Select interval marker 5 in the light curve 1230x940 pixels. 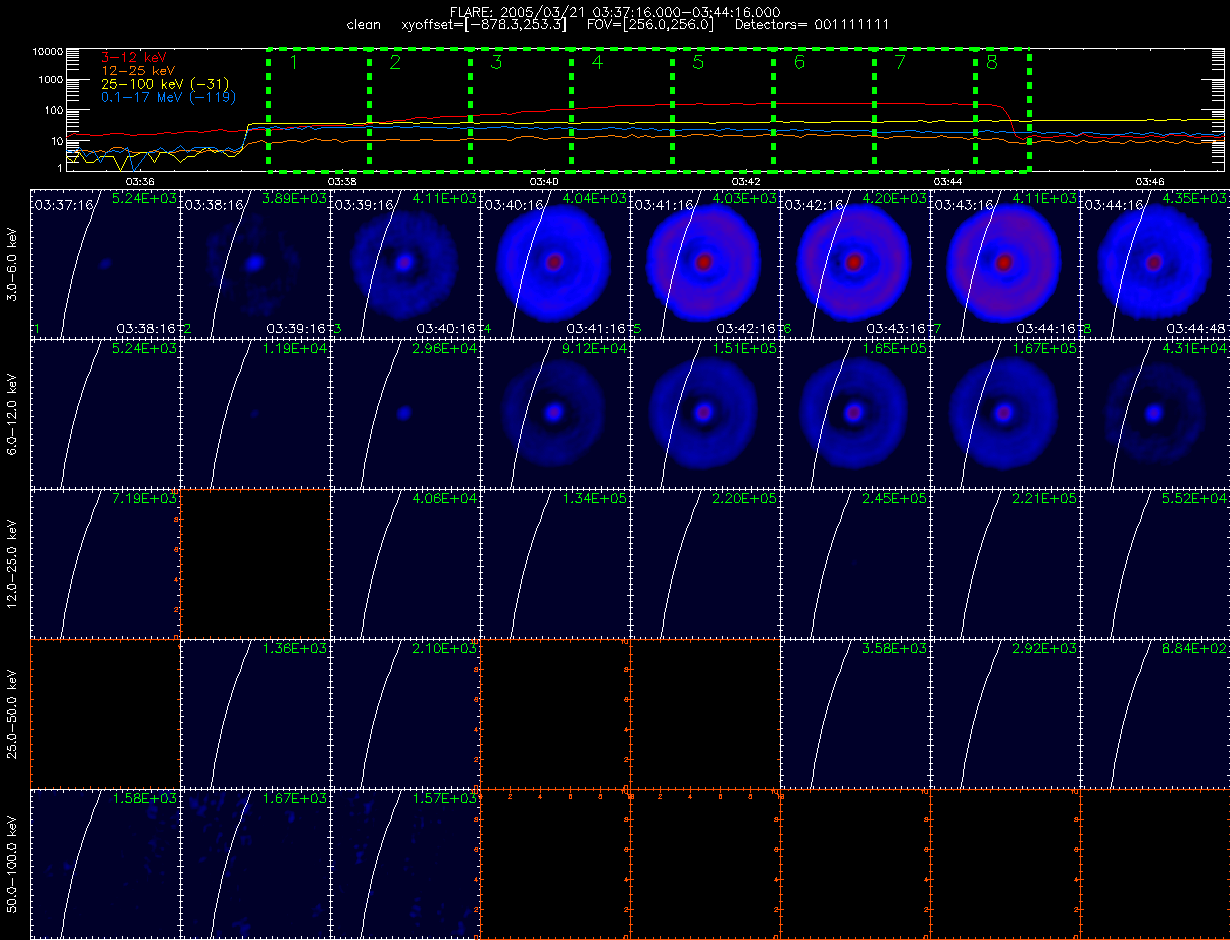click(698, 63)
